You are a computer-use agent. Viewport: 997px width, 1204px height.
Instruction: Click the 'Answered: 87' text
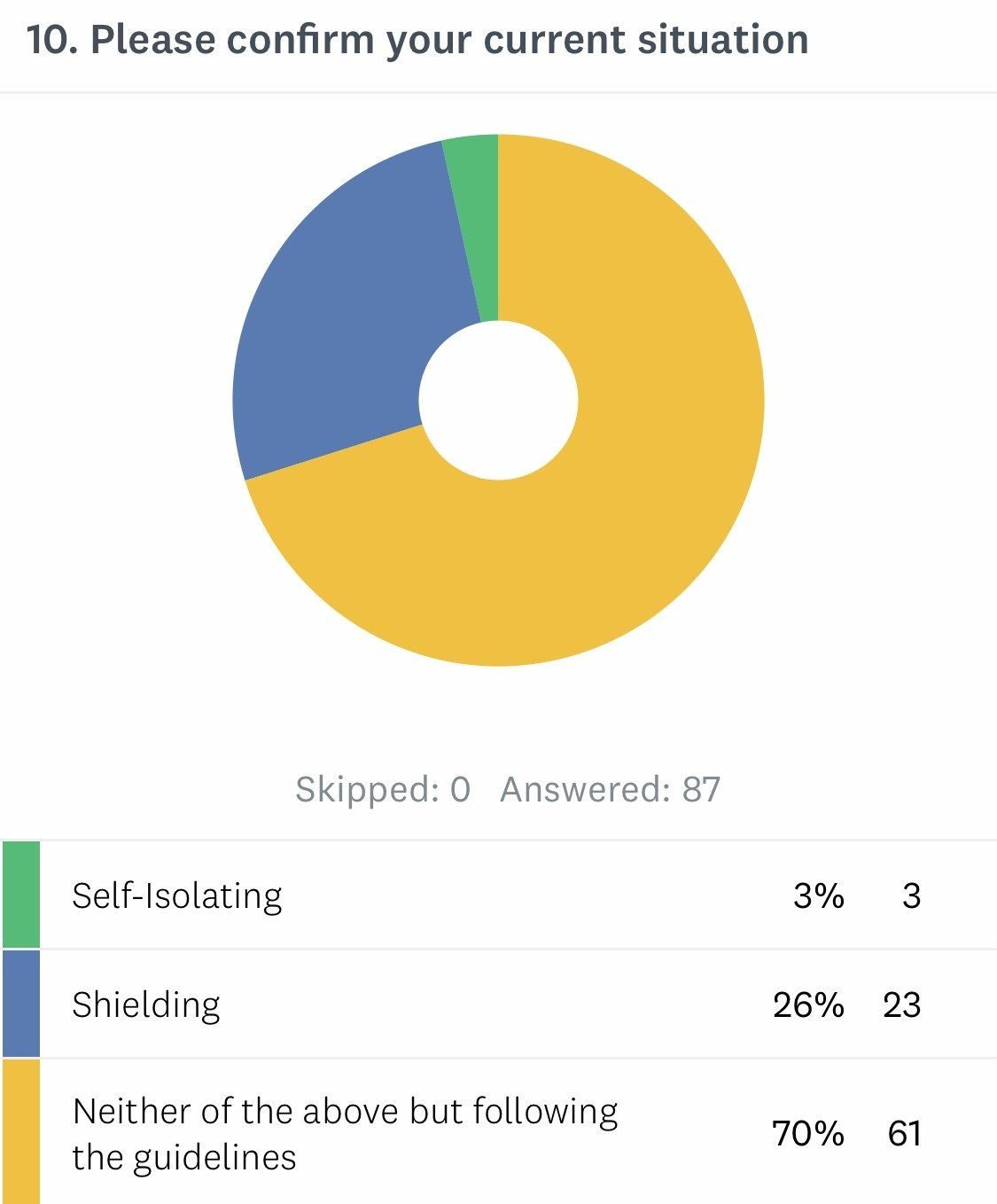610,789
